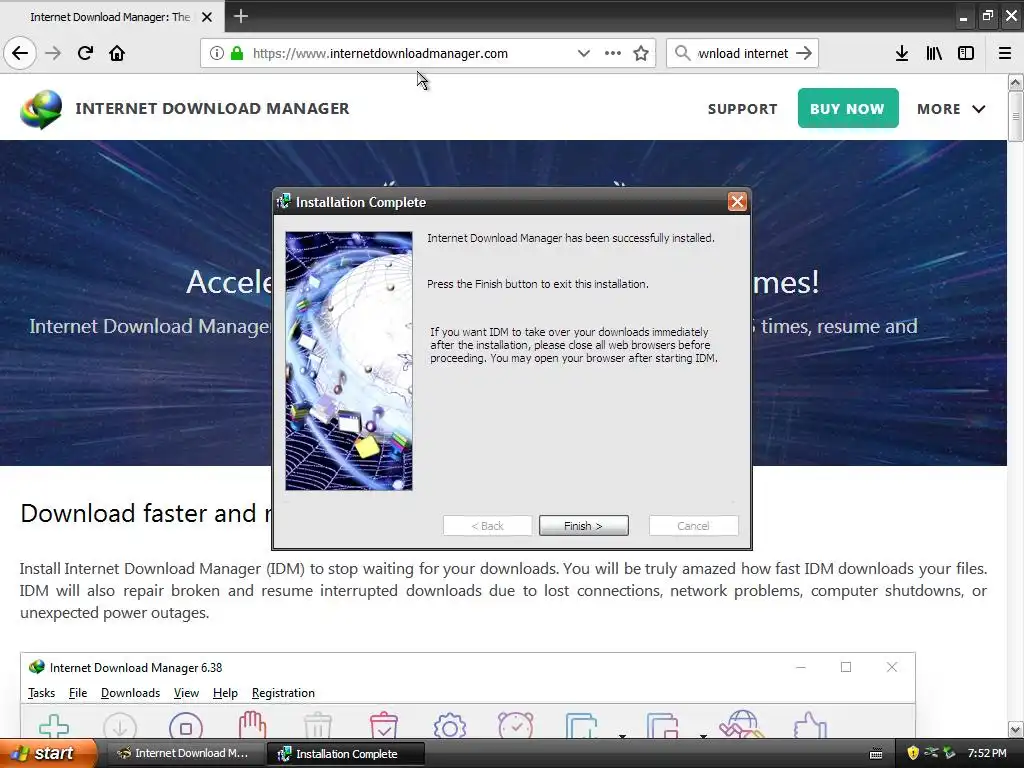Viewport: 1024px width, 768px height.
Task: Open Downloads menu in IDM 6.38 preview
Action: click(x=130, y=693)
